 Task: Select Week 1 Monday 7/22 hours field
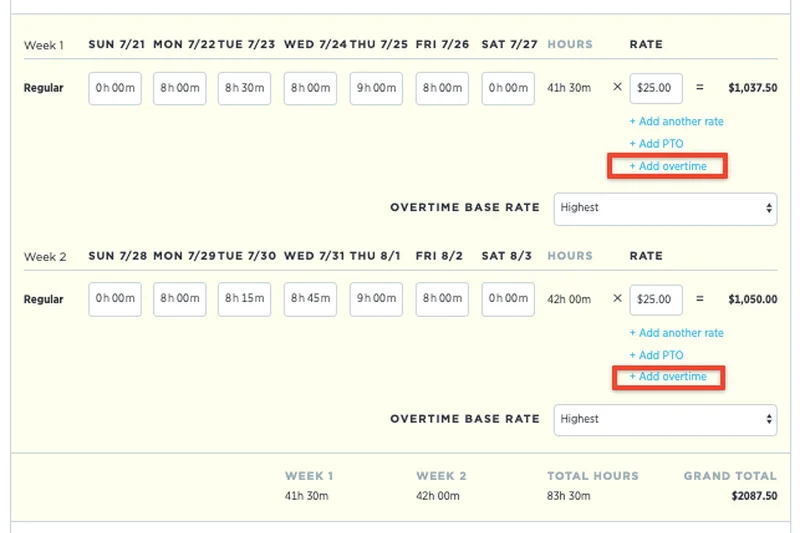[180, 88]
